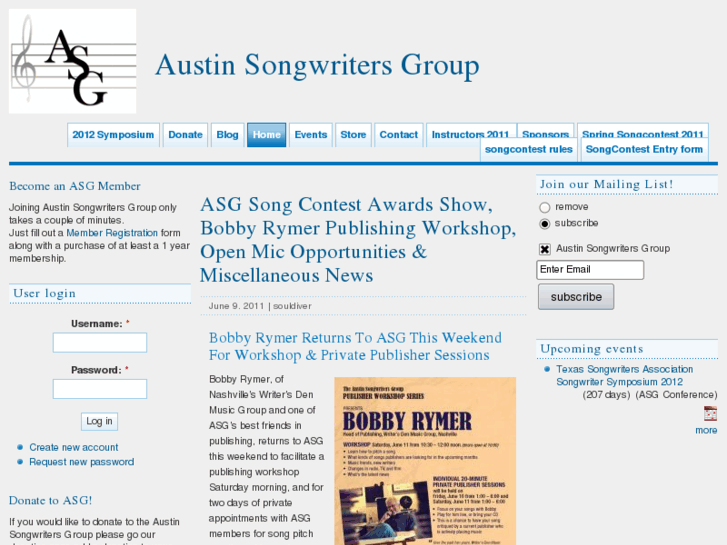This screenshot has height=545, width=727.
Task: Focus the Password input field
Action: point(100,389)
